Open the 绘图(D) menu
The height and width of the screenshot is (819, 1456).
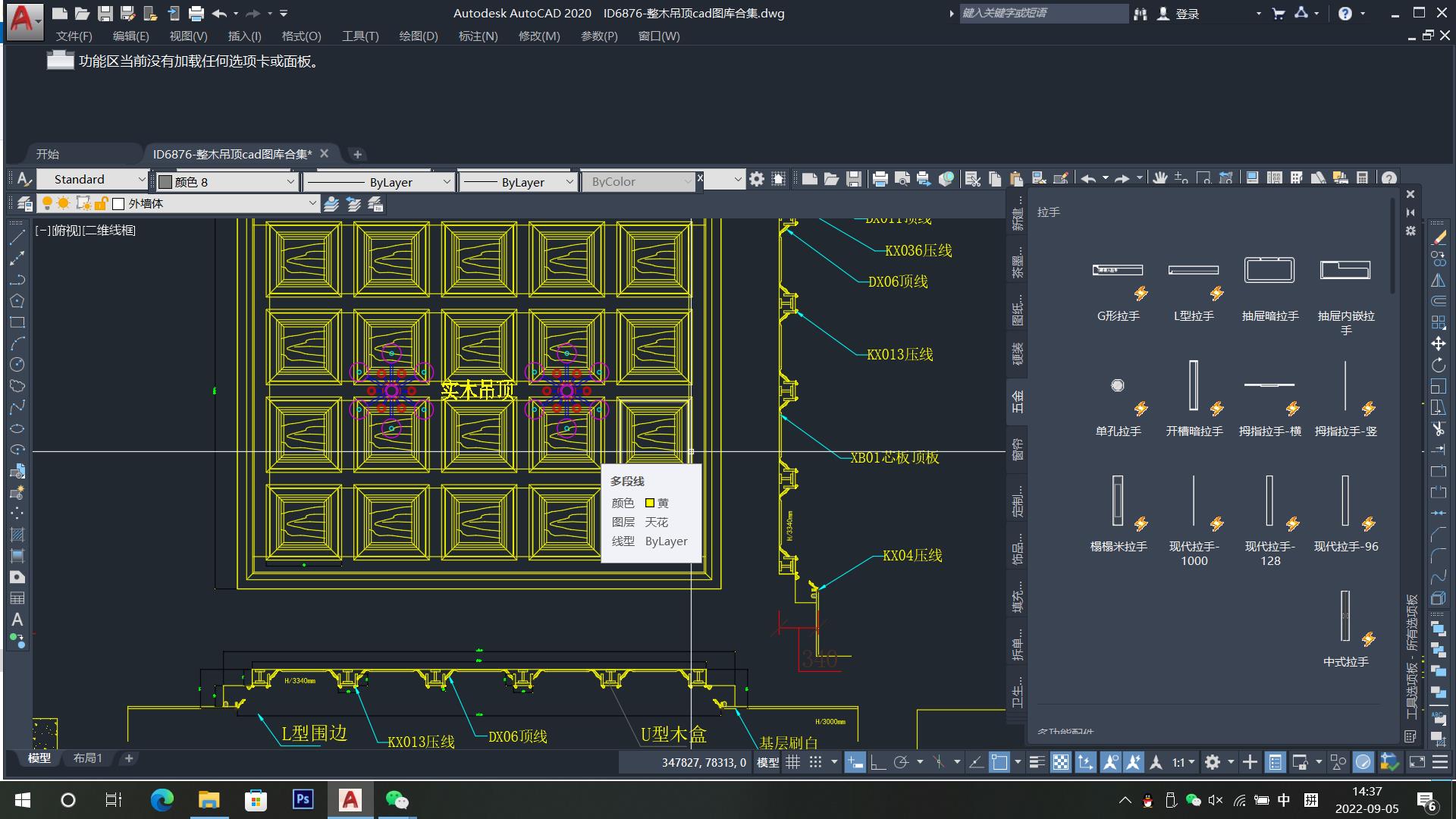418,36
